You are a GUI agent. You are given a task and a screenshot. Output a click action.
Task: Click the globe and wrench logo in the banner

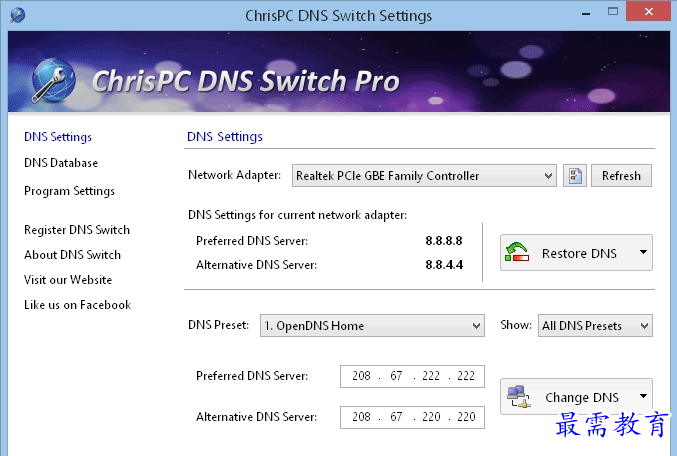(53, 81)
